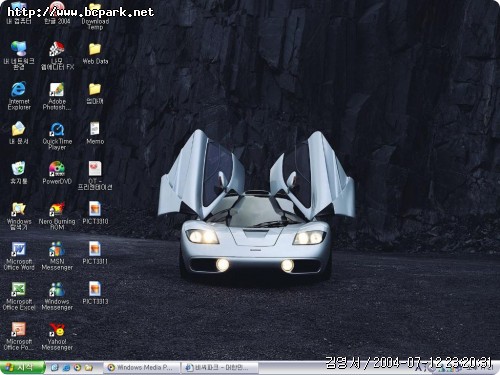Switch to Windows Media Player taskbar button
The height and width of the screenshot is (375, 500).
pos(141,368)
